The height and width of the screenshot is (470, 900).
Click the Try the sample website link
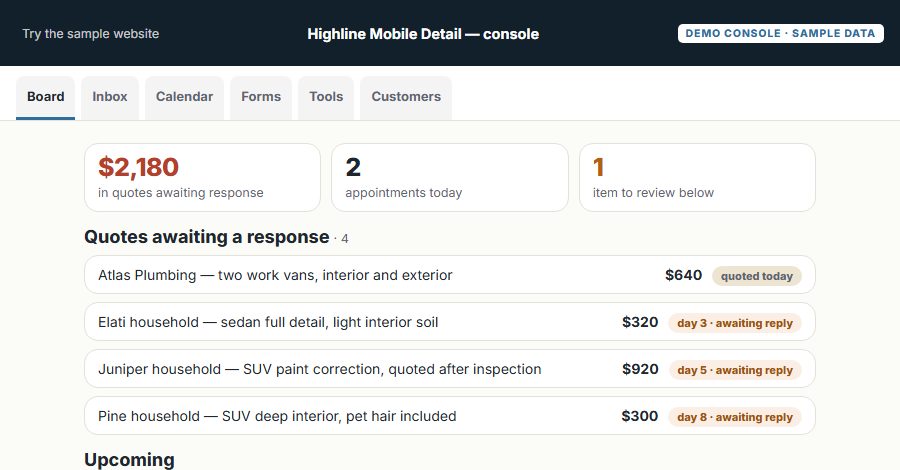pos(91,34)
